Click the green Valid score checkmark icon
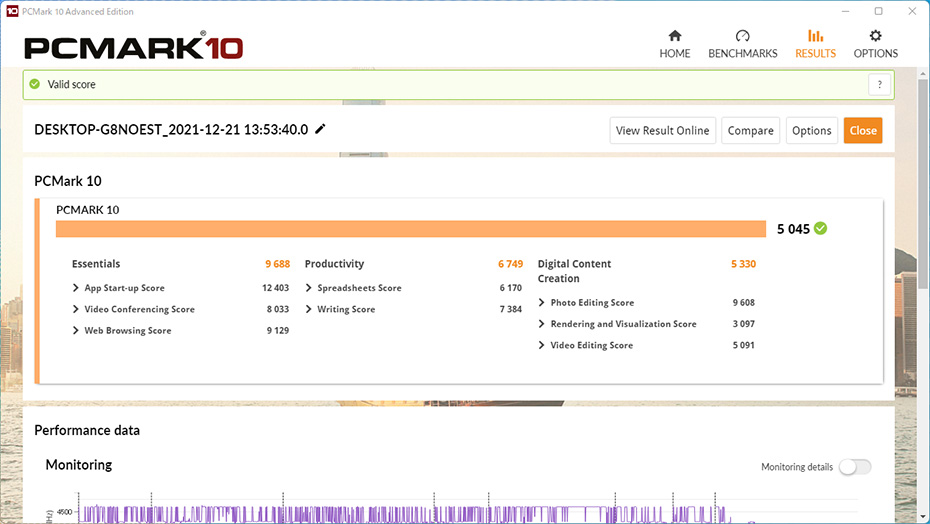Viewport: 930px width, 524px height. point(35,84)
